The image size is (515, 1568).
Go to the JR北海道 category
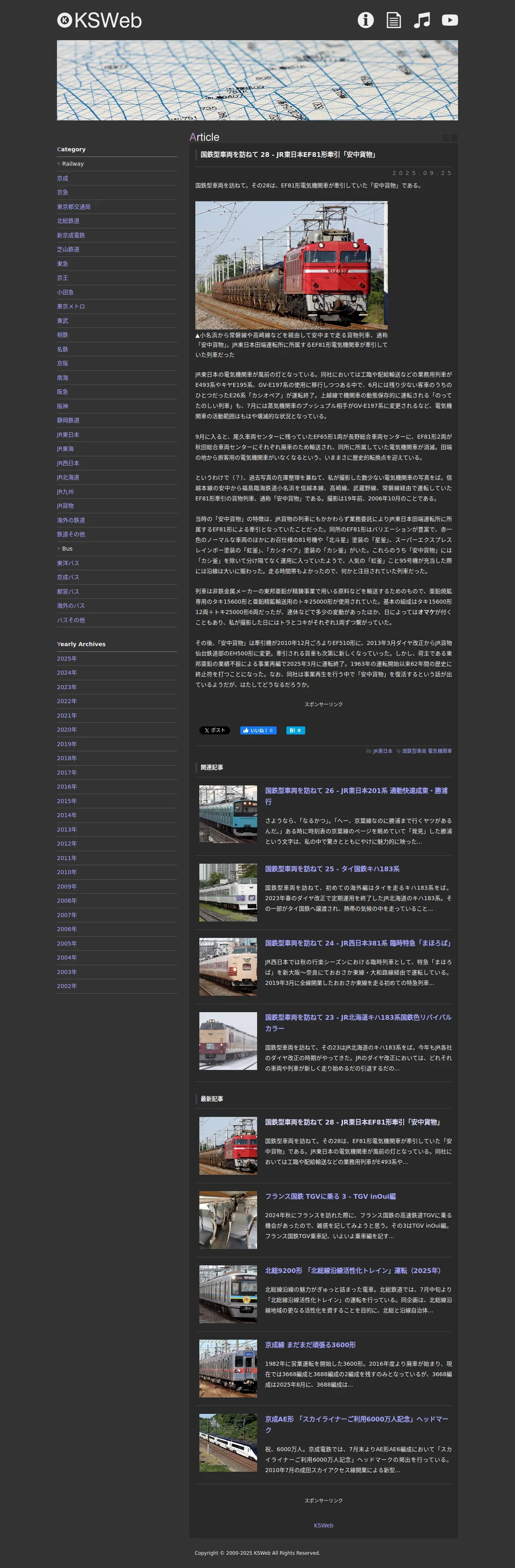[x=68, y=477]
